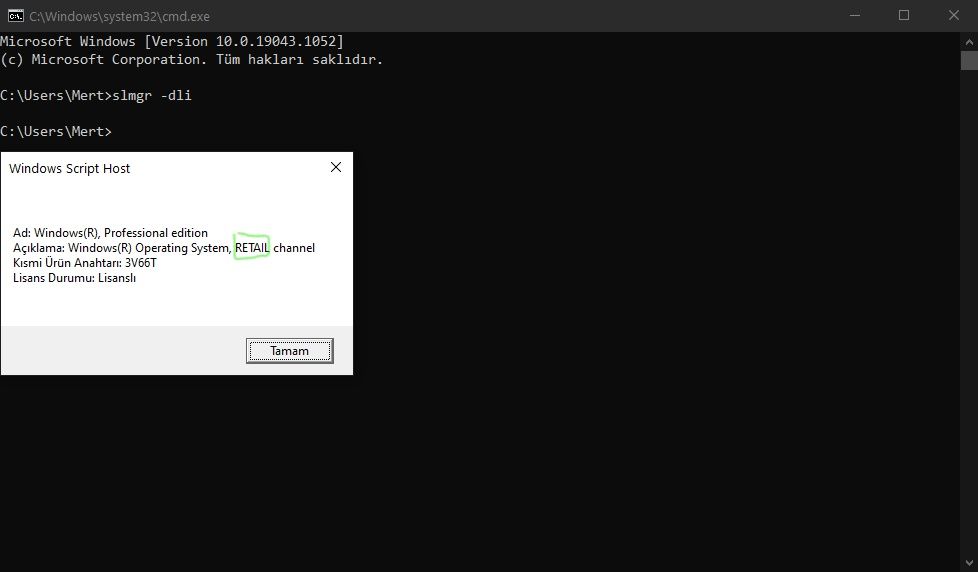Click the 'Lisans Durumu: Lisanslı' line
The height and width of the screenshot is (572, 978).
(74, 278)
